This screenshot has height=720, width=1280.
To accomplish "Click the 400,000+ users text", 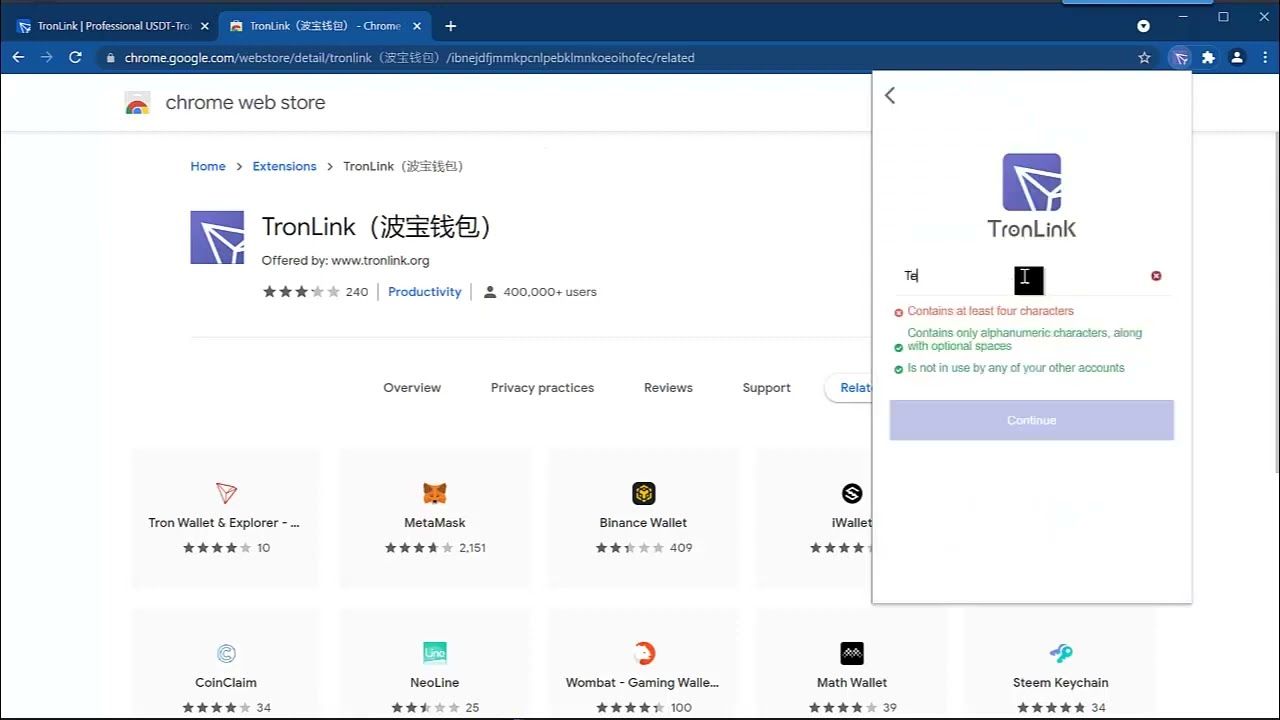I will [550, 292].
